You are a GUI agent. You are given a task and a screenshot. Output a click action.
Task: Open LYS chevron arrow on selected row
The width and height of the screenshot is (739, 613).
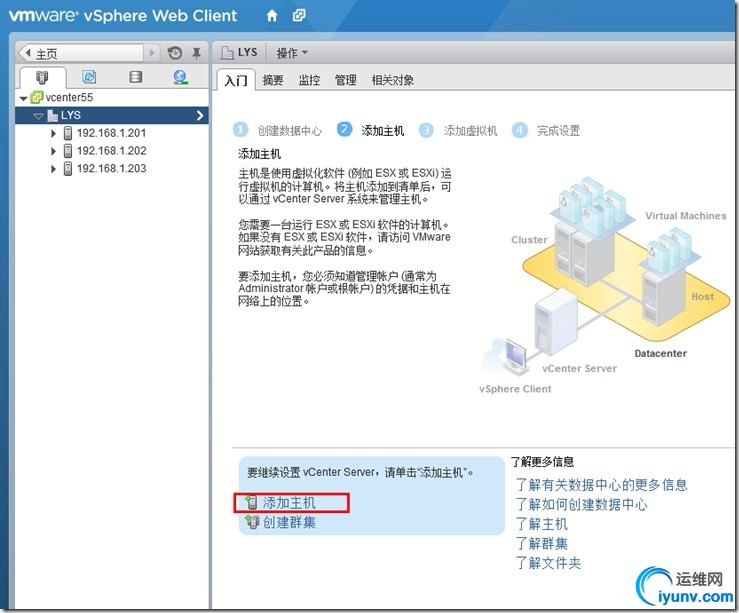200,115
